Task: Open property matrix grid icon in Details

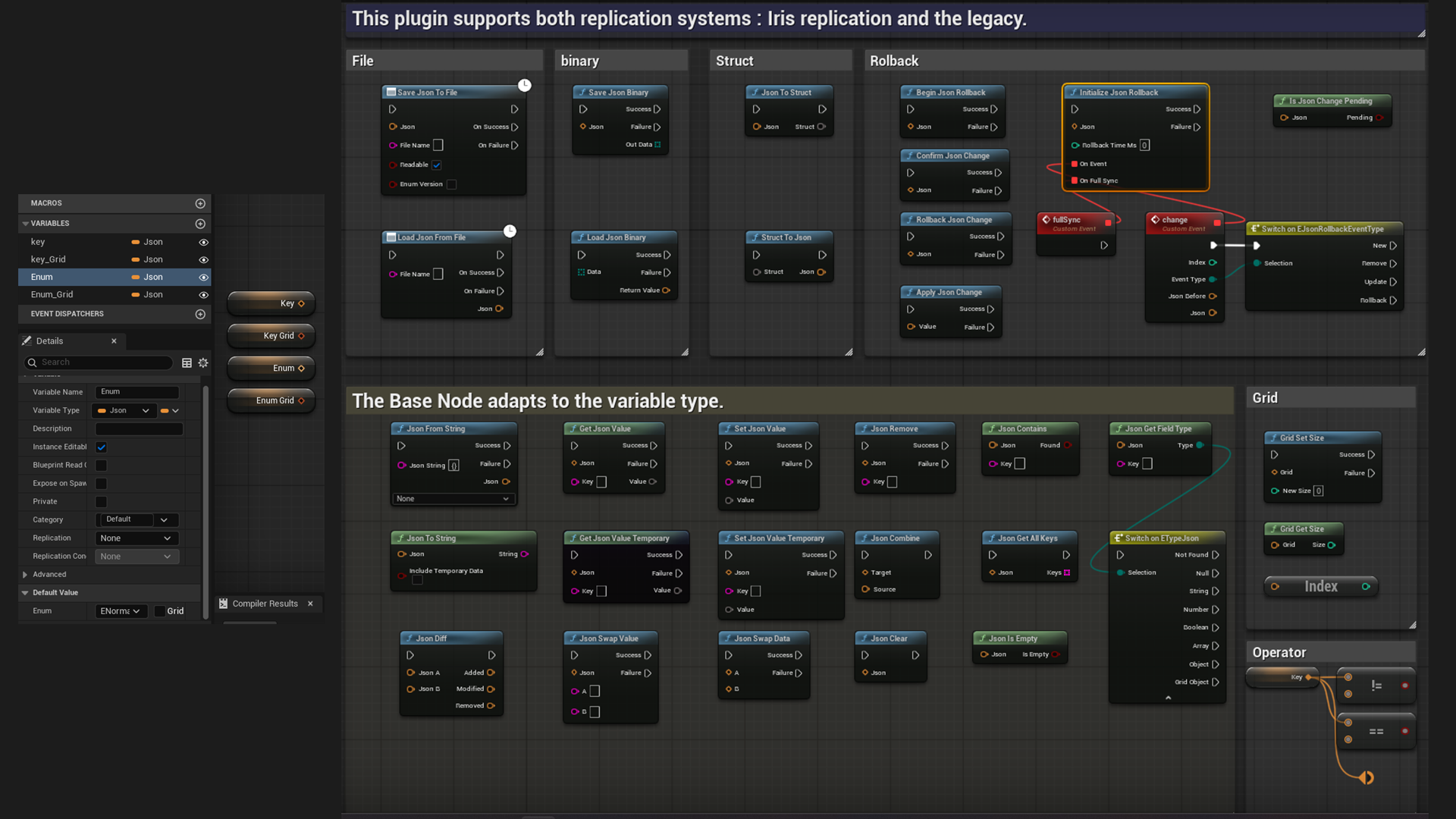Action: pyautogui.click(x=187, y=362)
